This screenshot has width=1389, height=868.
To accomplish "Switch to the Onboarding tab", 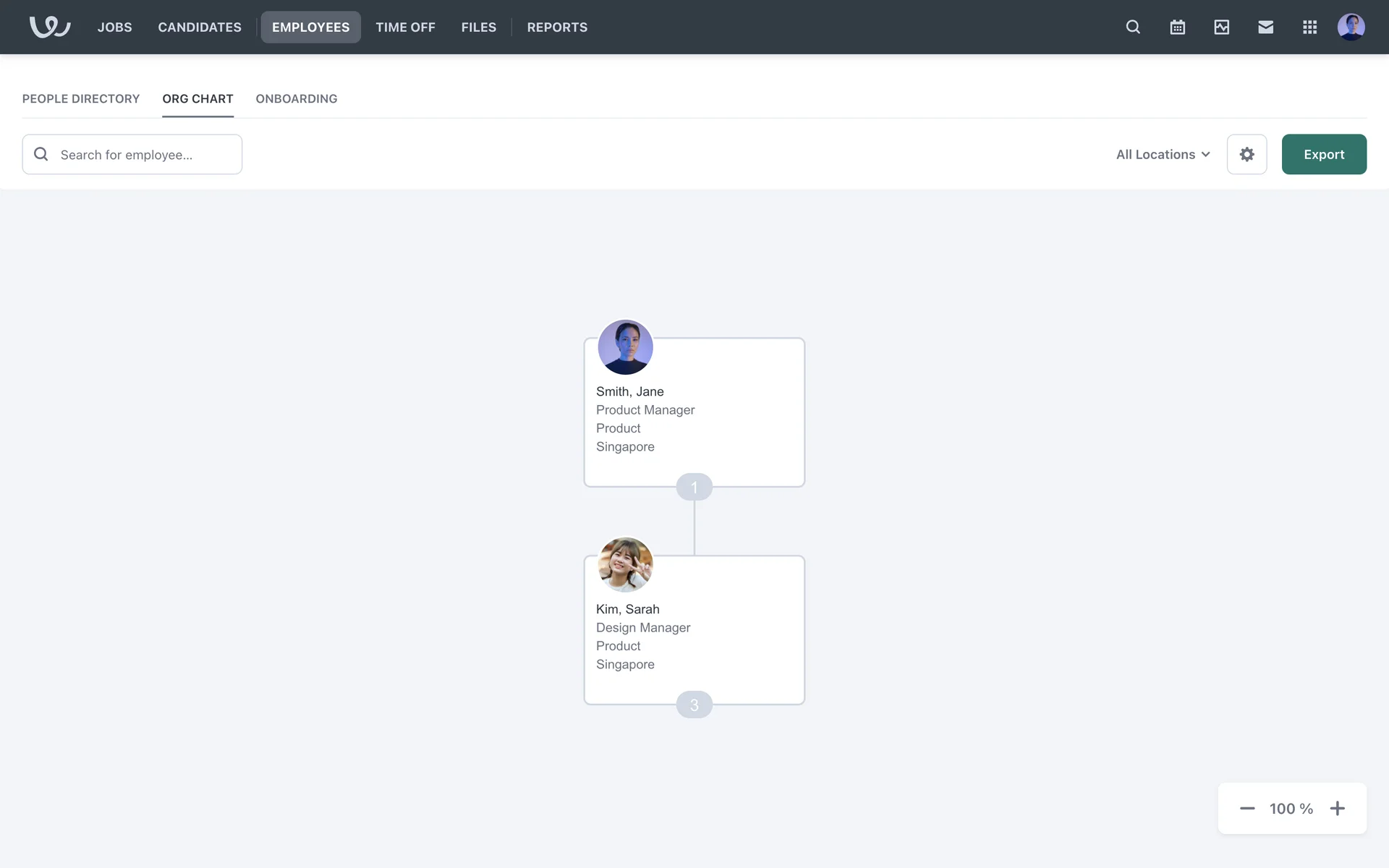I will click(x=296, y=98).
